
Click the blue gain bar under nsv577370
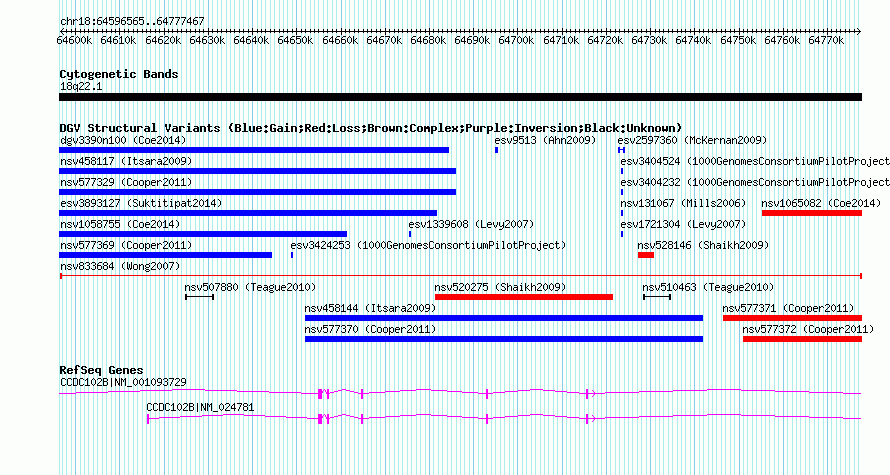(x=504, y=339)
